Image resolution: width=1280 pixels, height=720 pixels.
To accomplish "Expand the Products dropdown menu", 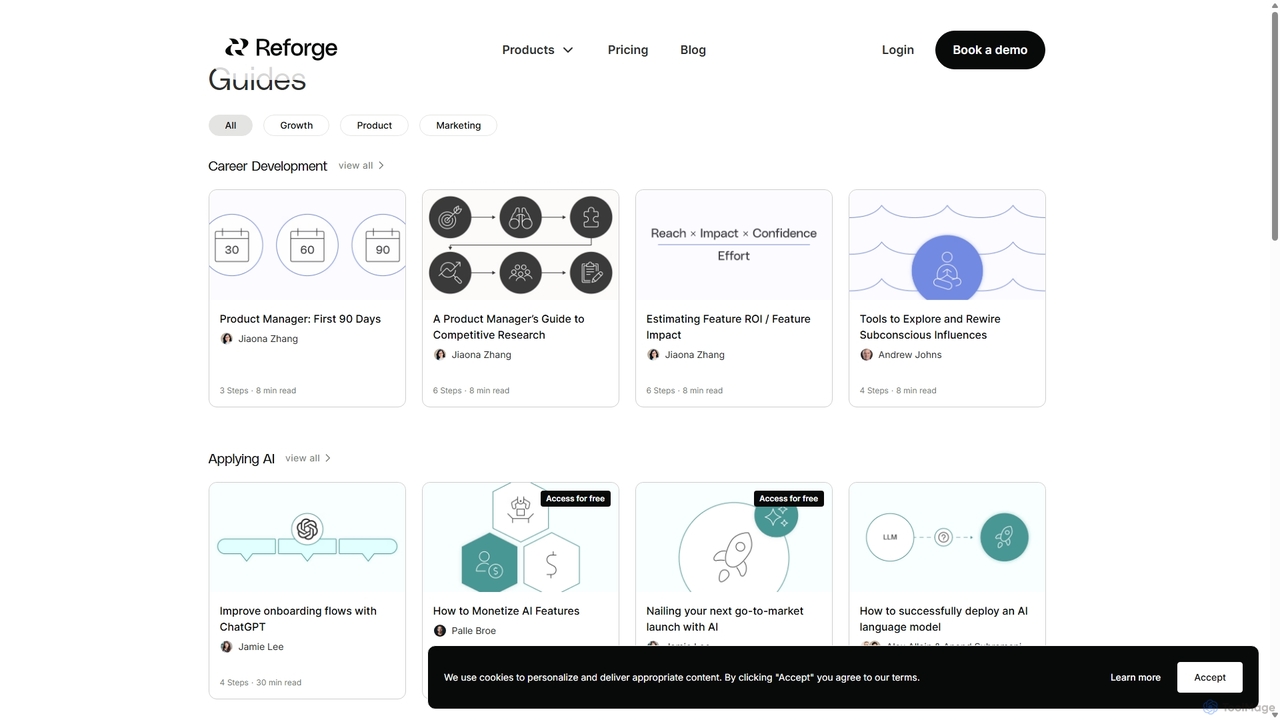I will click(538, 50).
